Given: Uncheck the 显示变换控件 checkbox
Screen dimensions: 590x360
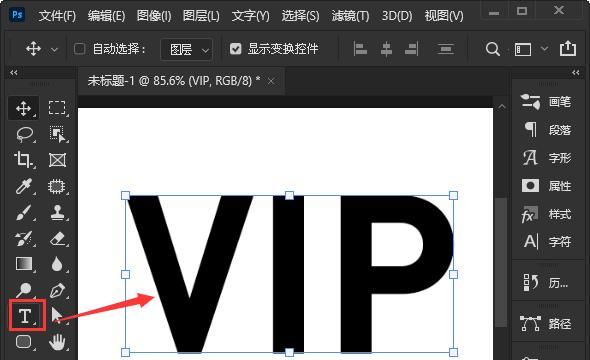Looking at the screenshot, I should click(x=236, y=49).
